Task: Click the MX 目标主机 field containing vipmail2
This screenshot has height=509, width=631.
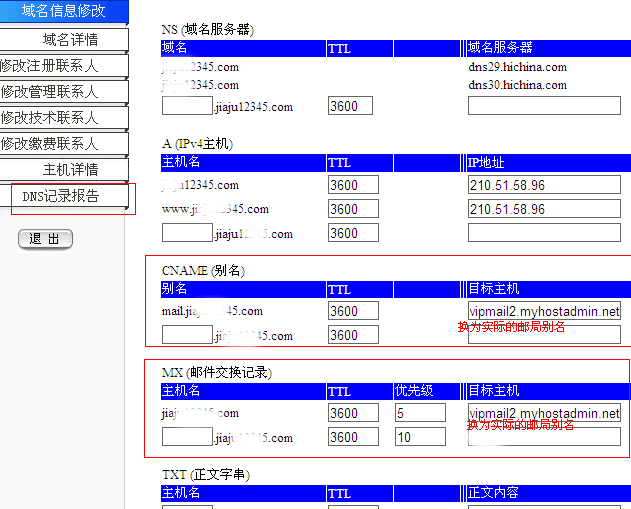Action: 544,413
